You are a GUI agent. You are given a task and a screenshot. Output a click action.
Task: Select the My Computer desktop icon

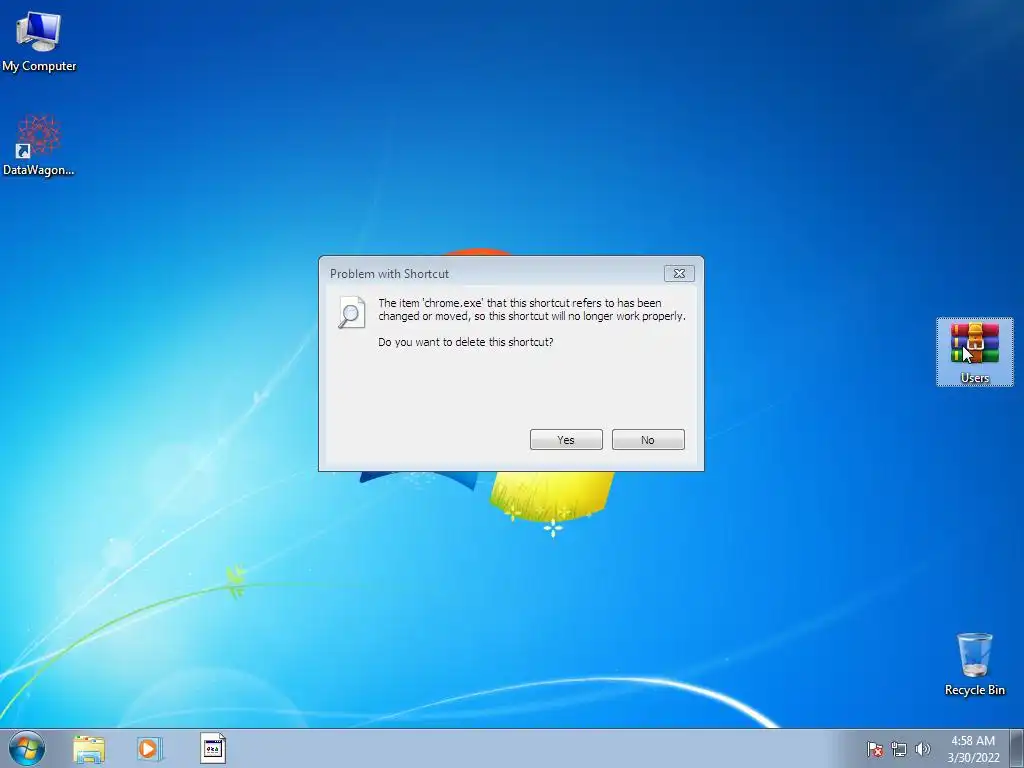click(x=39, y=42)
